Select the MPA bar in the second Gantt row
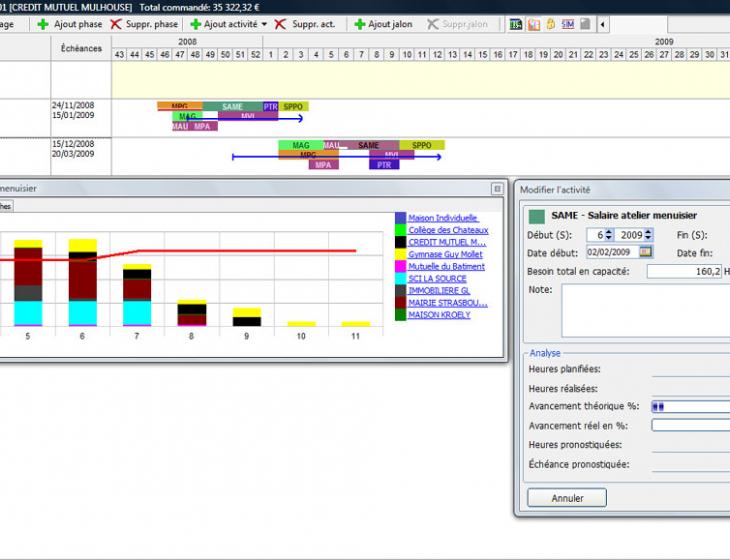This screenshot has height=560, width=730. tap(324, 165)
